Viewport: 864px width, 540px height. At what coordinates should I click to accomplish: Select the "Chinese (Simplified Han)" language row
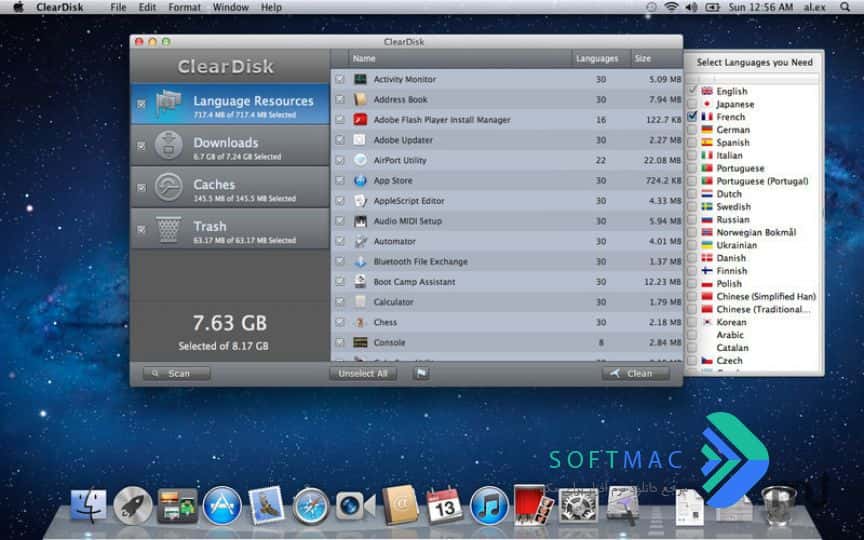(753, 296)
